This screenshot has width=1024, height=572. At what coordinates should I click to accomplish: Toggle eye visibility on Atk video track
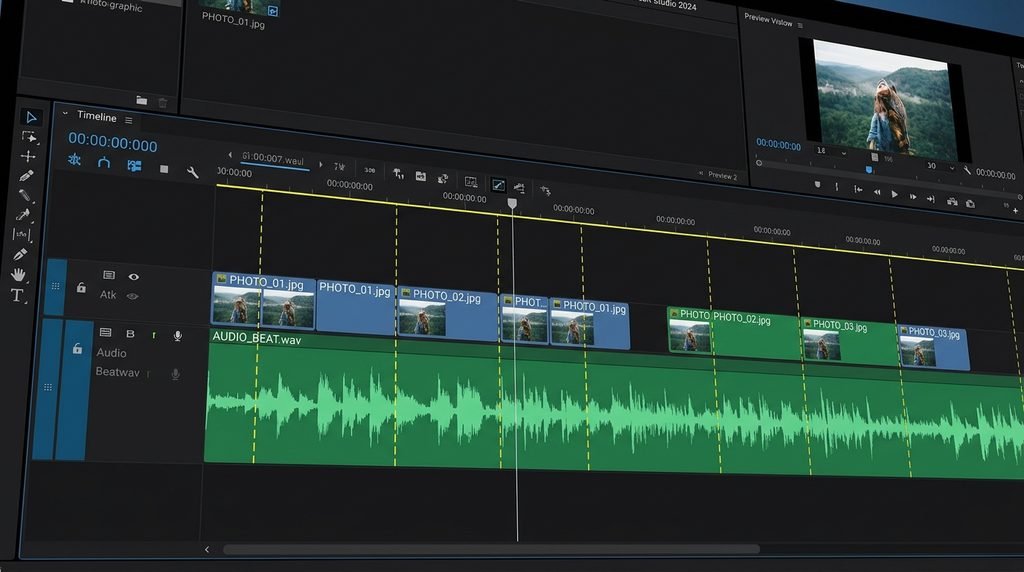134,277
